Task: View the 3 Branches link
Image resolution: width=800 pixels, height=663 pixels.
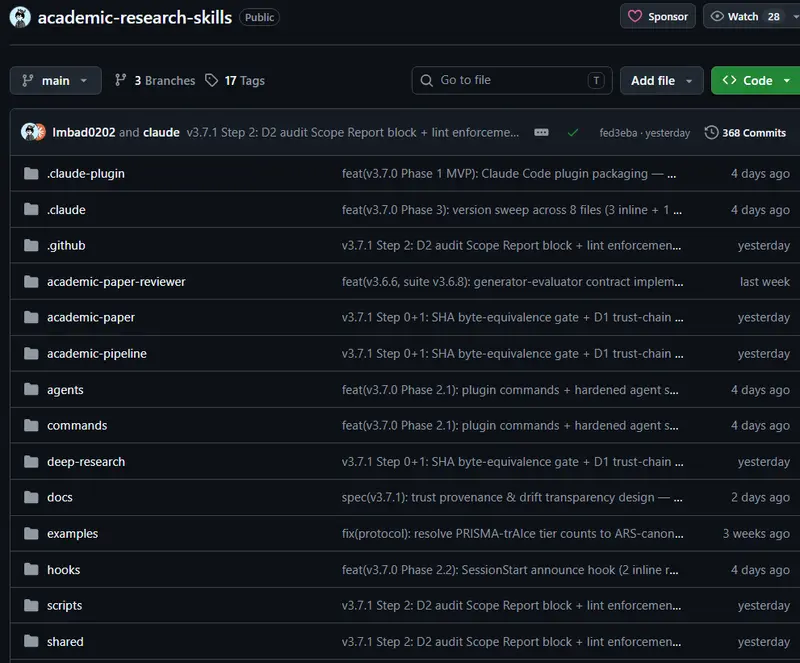Action: pyautogui.click(x=155, y=81)
